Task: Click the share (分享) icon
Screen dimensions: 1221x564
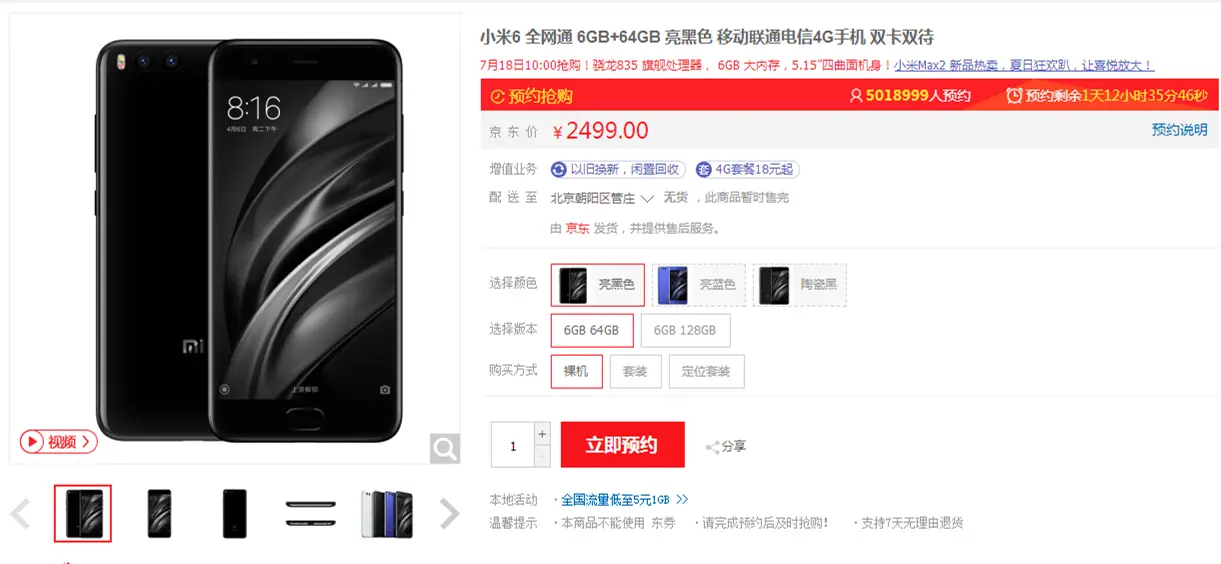Action: (713, 447)
